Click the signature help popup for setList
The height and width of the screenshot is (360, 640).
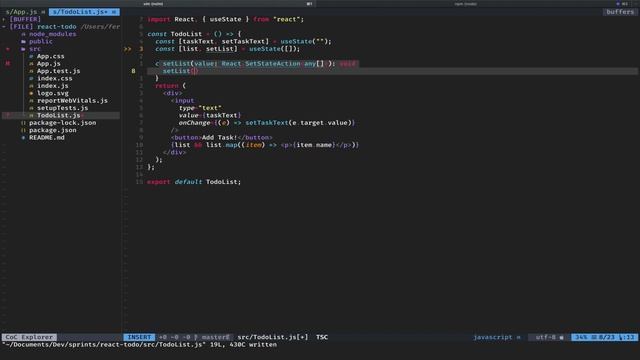point(259,63)
